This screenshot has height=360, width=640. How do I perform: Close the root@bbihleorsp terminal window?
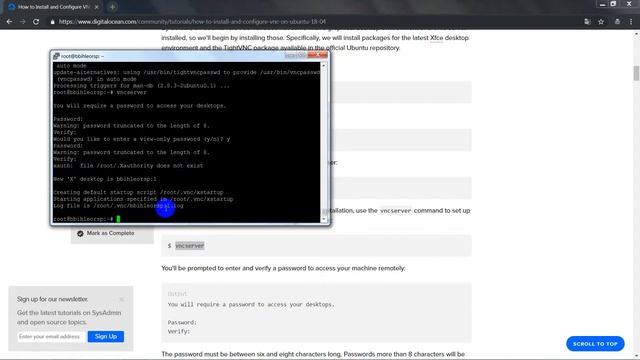318,55
